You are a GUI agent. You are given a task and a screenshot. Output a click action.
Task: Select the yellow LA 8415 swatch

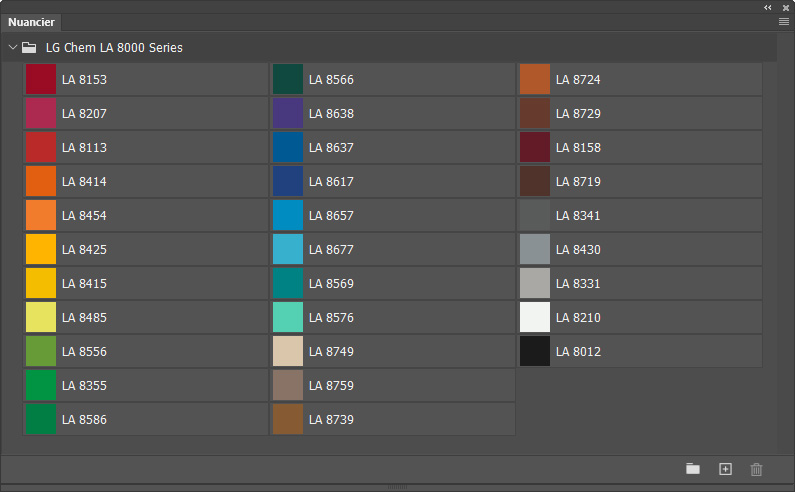point(41,283)
